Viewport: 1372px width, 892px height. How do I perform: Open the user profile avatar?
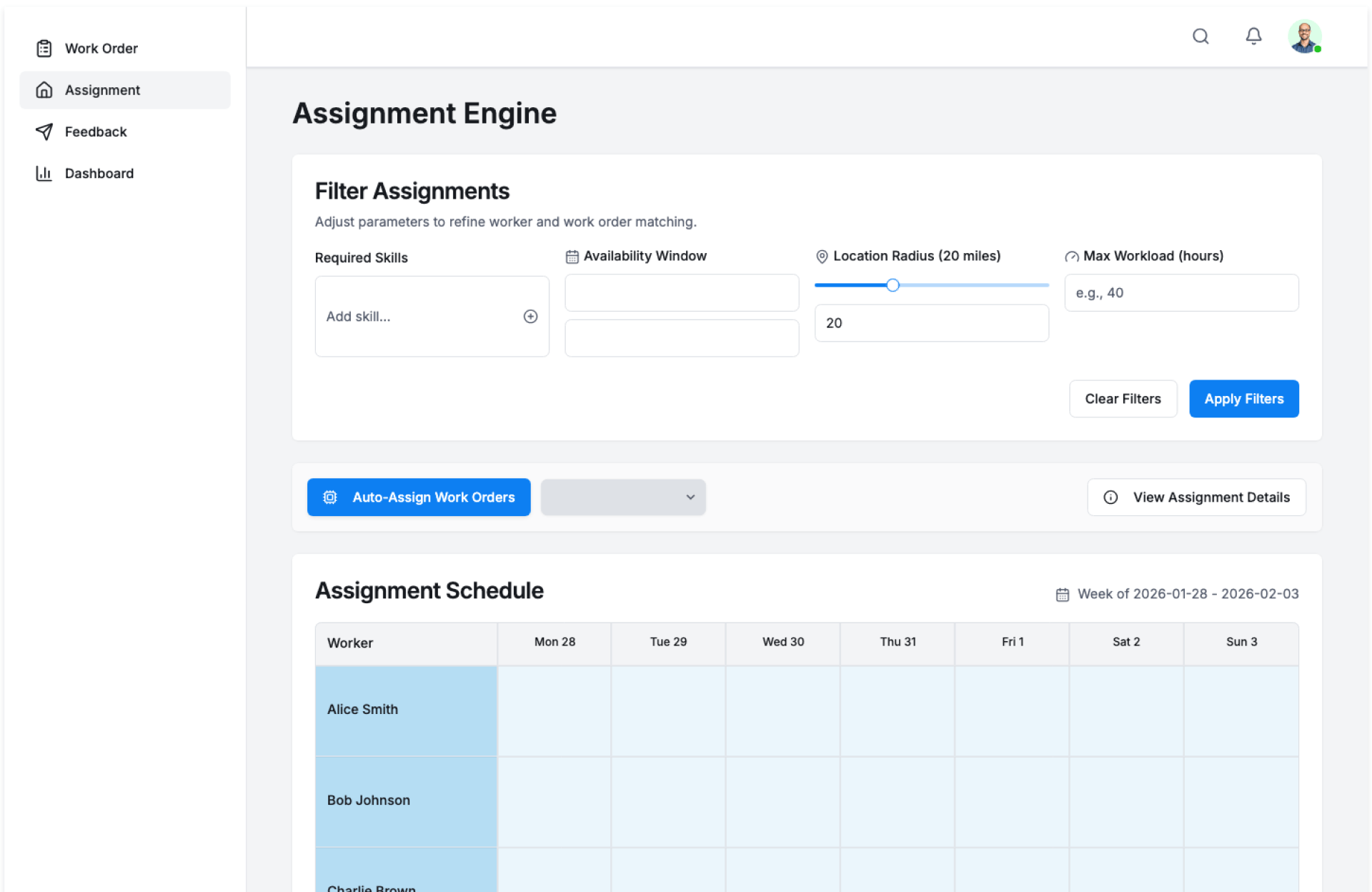coord(1304,36)
